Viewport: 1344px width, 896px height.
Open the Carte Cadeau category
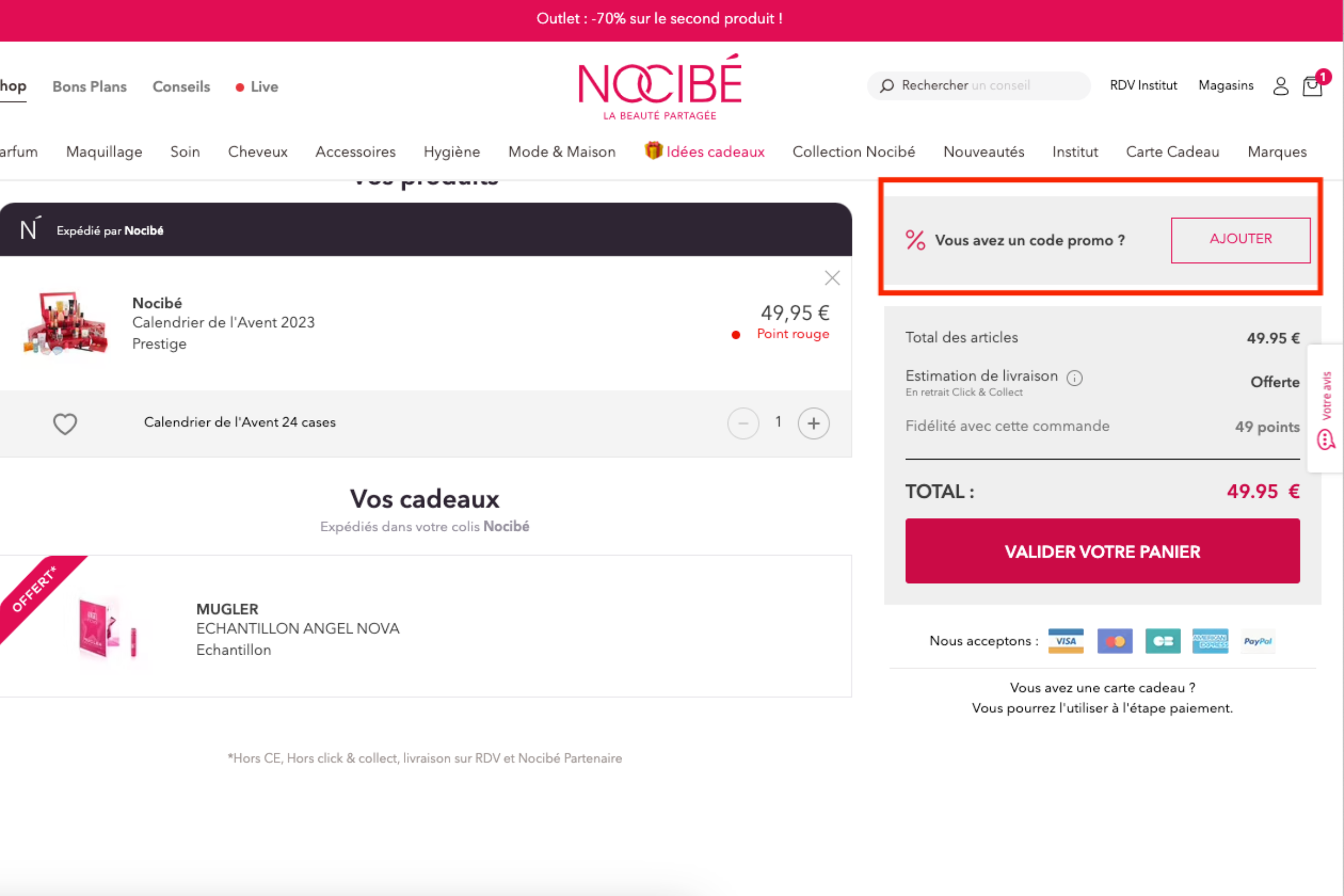(1173, 151)
